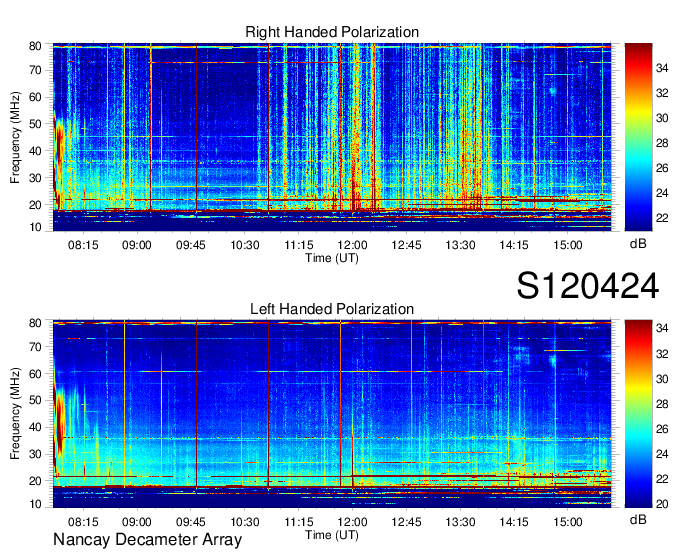Click the "dB" unit label beside Left Handed colorbar
Viewport: 680px width, 552px height.
click(638, 520)
